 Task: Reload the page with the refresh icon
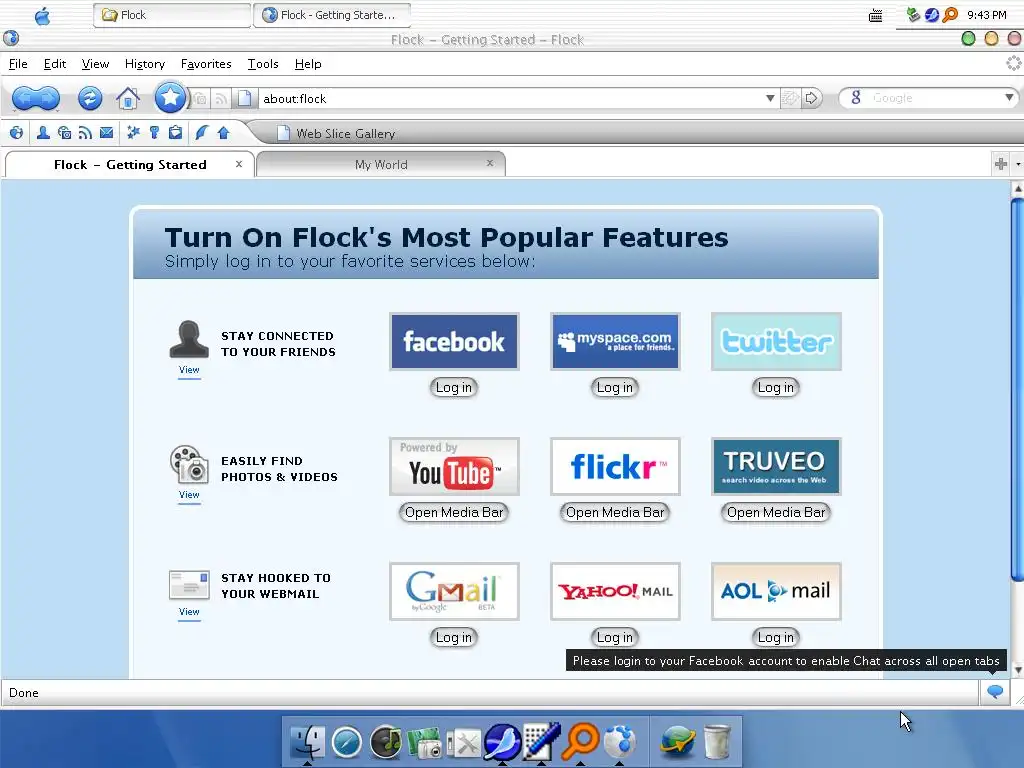click(90, 99)
